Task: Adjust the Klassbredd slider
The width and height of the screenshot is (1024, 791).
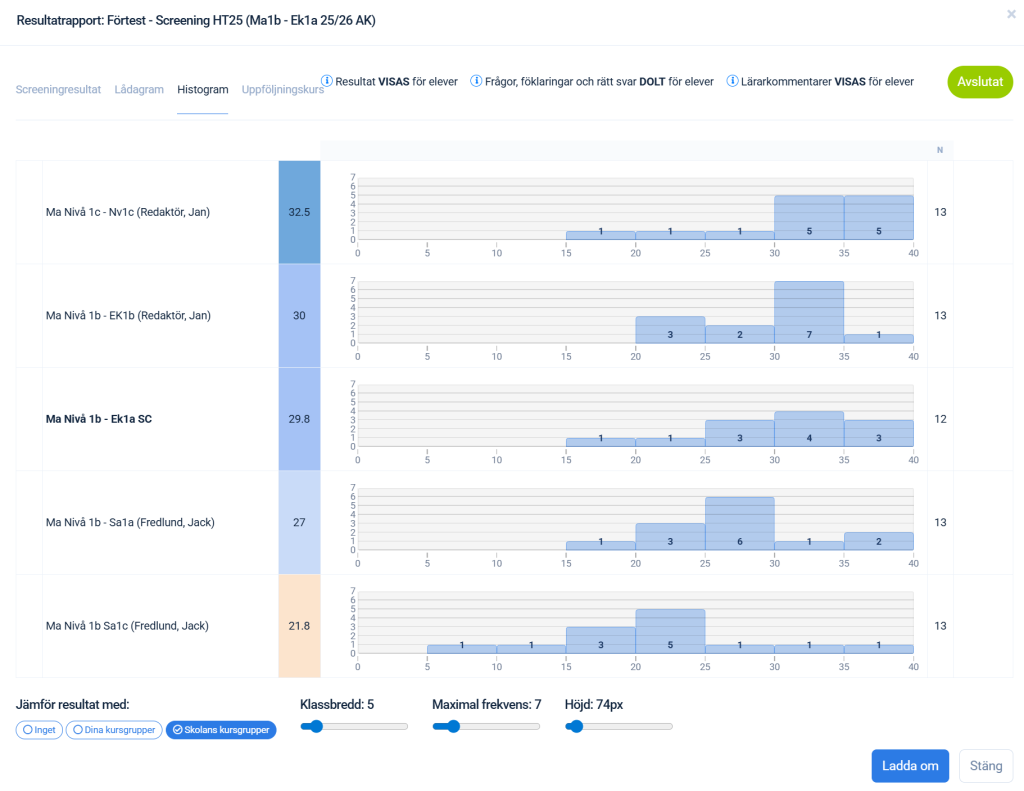Action: point(317,727)
